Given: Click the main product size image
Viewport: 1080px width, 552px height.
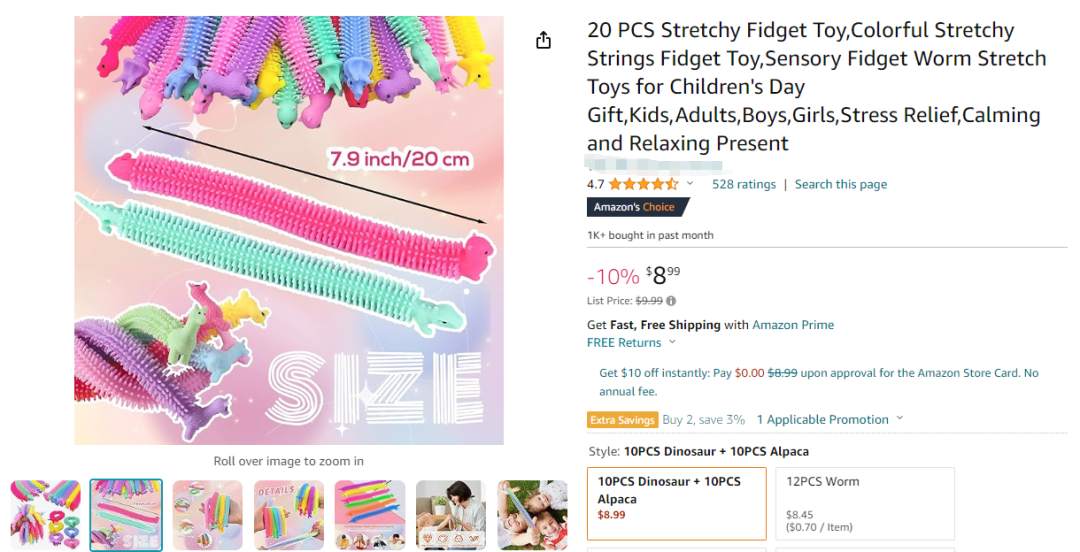Looking at the screenshot, I should pyautogui.click(x=289, y=230).
